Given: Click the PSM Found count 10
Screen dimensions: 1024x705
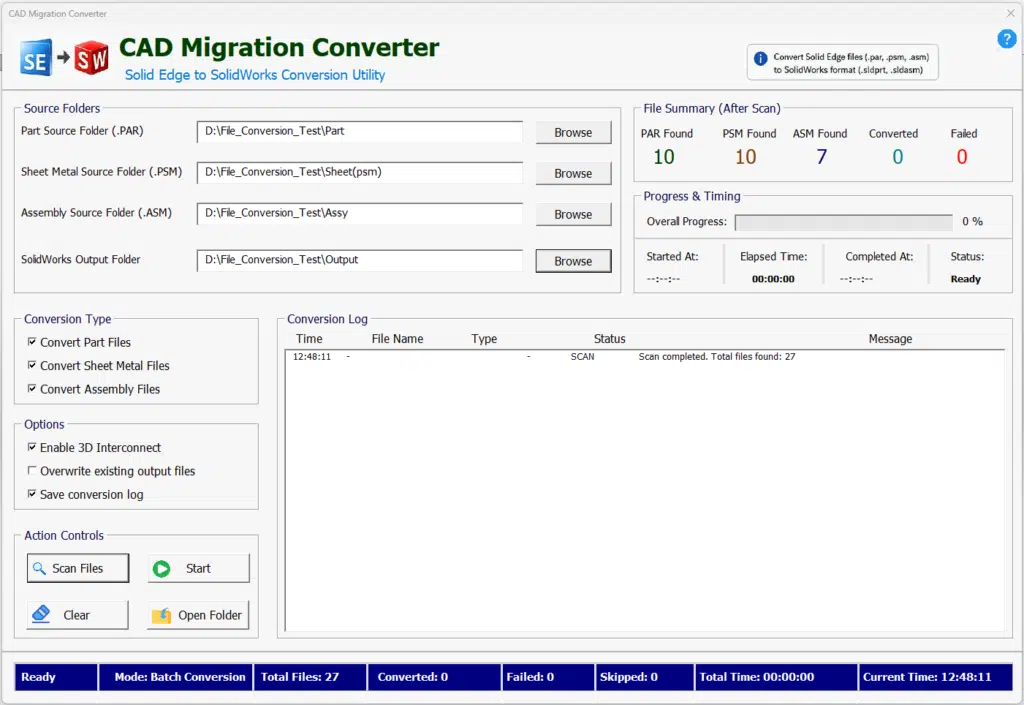Looking at the screenshot, I should pos(745,157).
